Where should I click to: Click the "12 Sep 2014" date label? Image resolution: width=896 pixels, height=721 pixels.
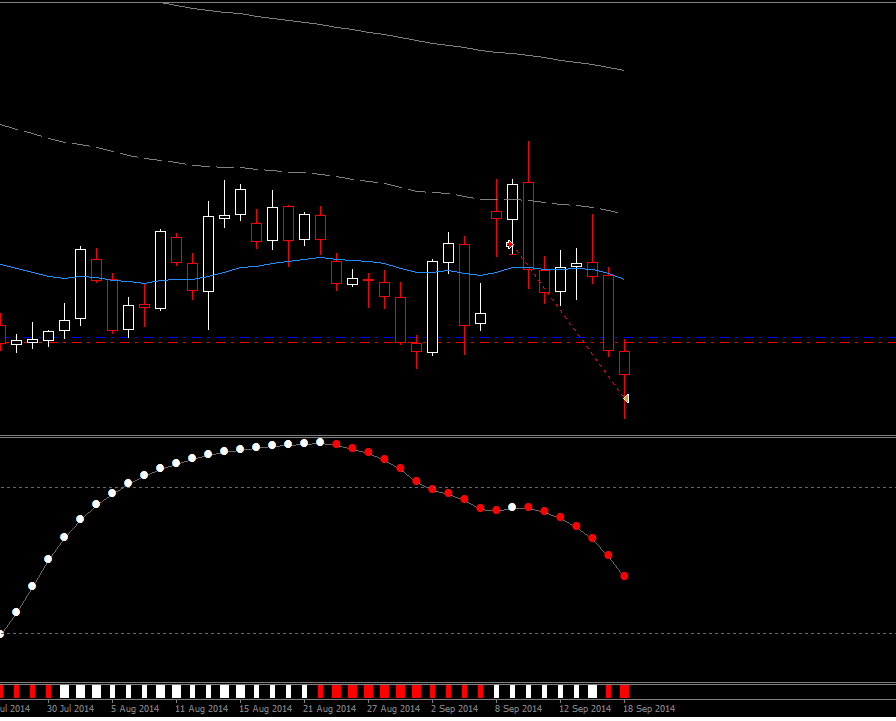pyautogui.click(x=585, y=708)
